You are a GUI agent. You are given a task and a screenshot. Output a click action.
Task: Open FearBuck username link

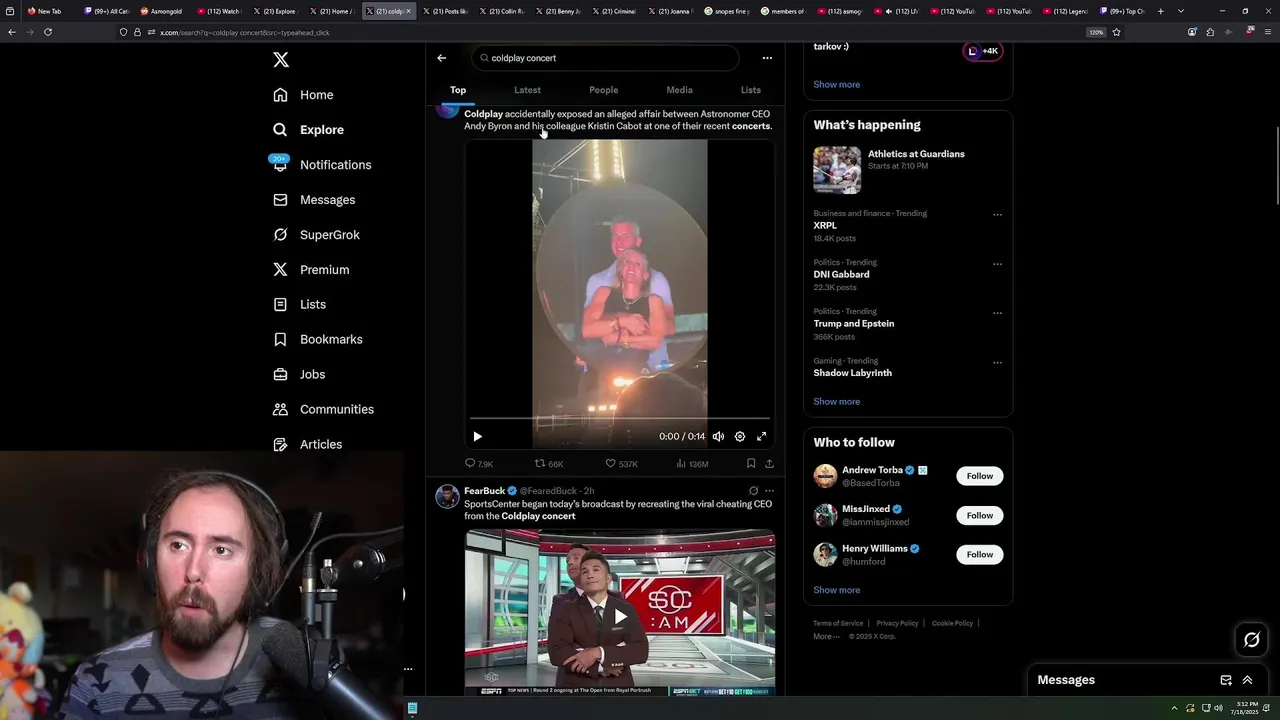coord(484,491)
